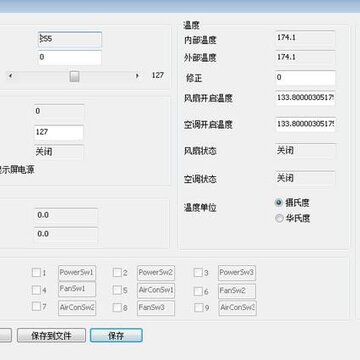Click the 空调状态 field showing 关闭
Screen dimensions: 360x360
pyautogui.click(x=305, y=178)
